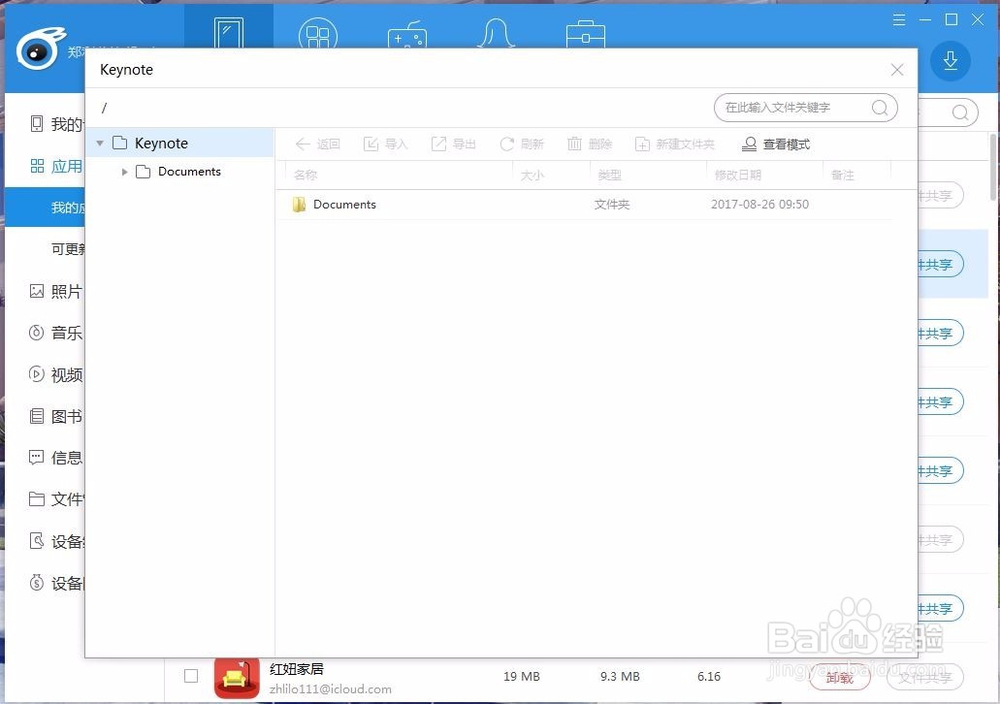Select the Export (导出) toolbar icon
Viewport: 1000px width, 704px height.
click(x=453, y=143)
